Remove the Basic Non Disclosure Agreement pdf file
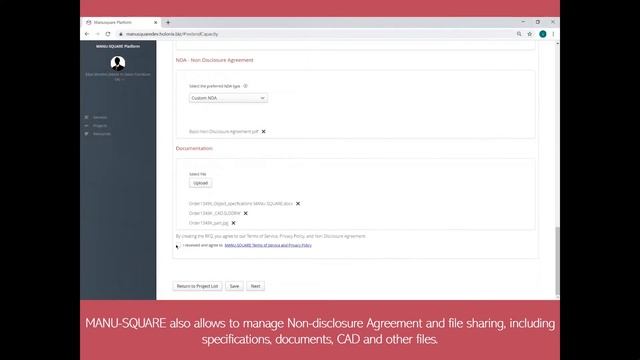Screen dimensions: 640x360 point(264,131)
